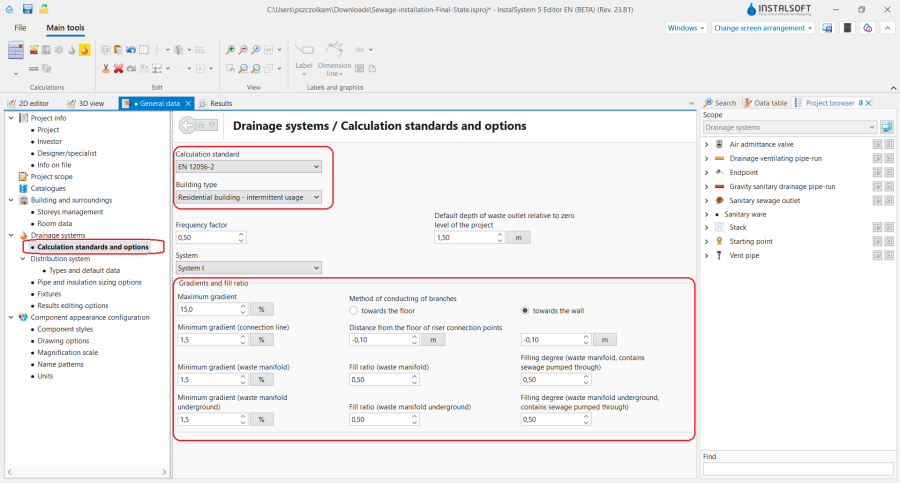Image resolution: width=900 pixels, height=483 pixels.
Task: Select Storeys management in the tree
Action: click(x=70, y=212)
